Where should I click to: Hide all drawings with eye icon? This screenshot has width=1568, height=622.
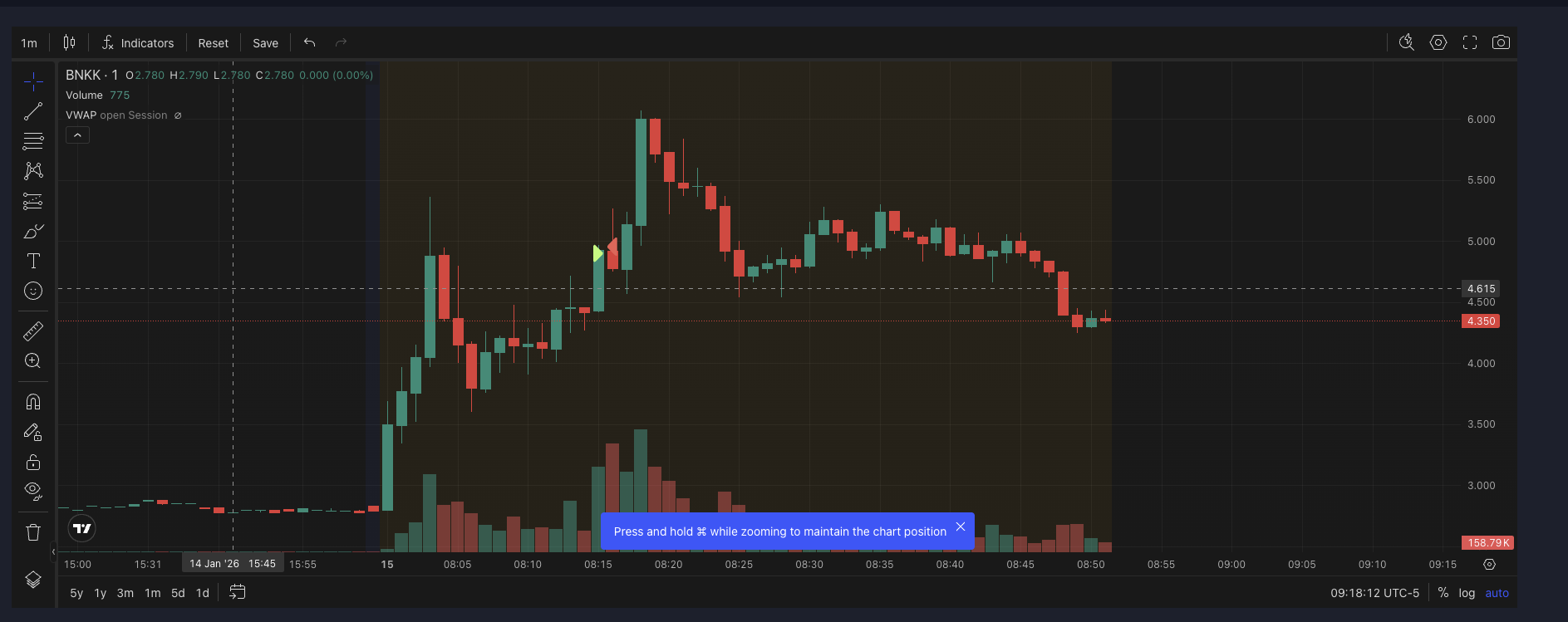pos(33,491)
